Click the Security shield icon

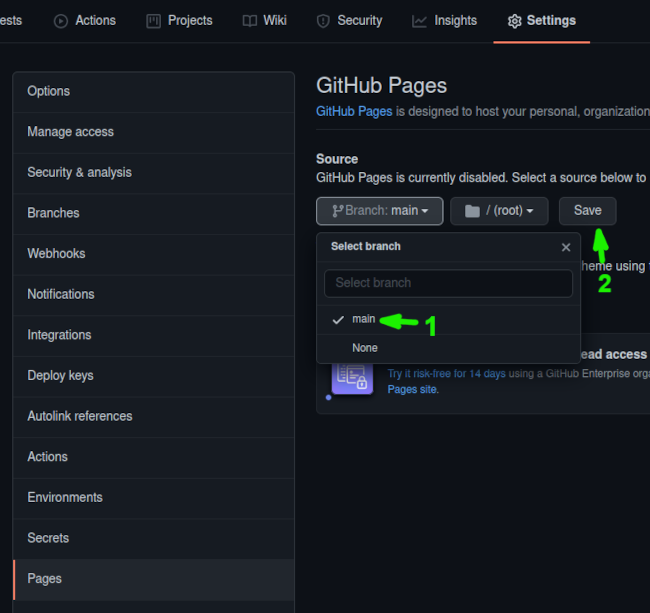pyautogui.click(x=323, y=21)
